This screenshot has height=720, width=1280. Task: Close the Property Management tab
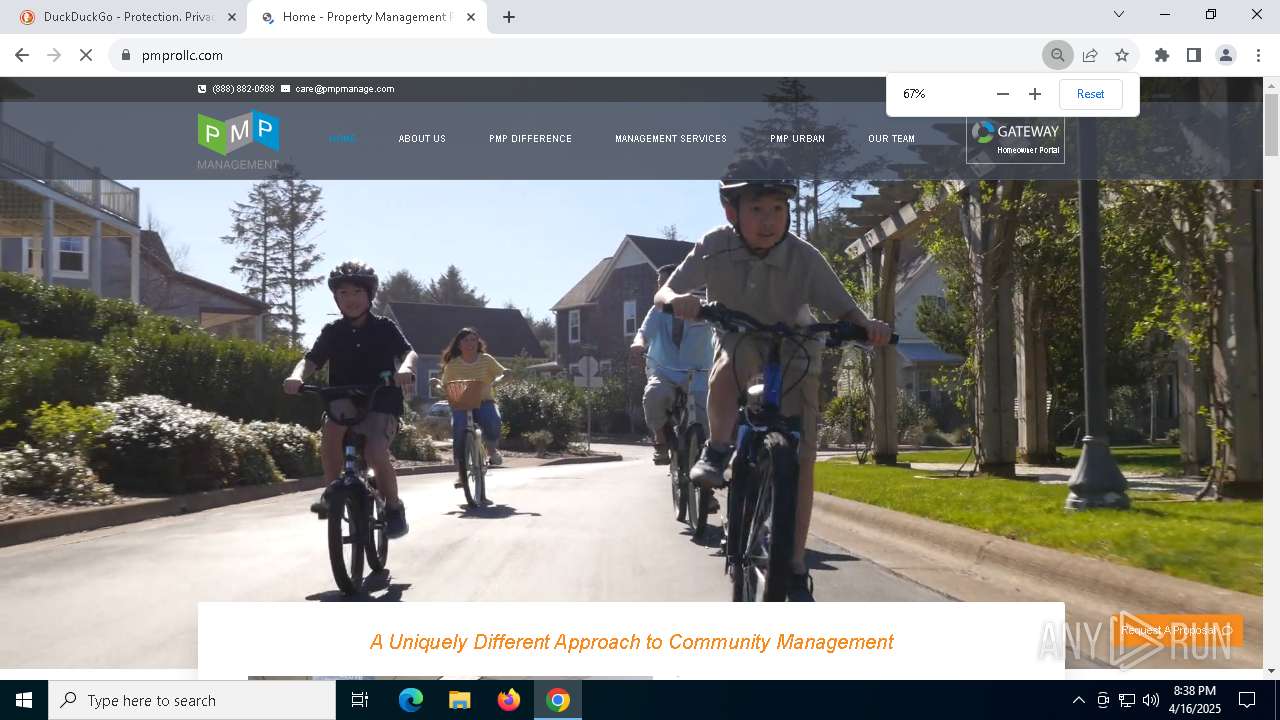coord(471,17)
